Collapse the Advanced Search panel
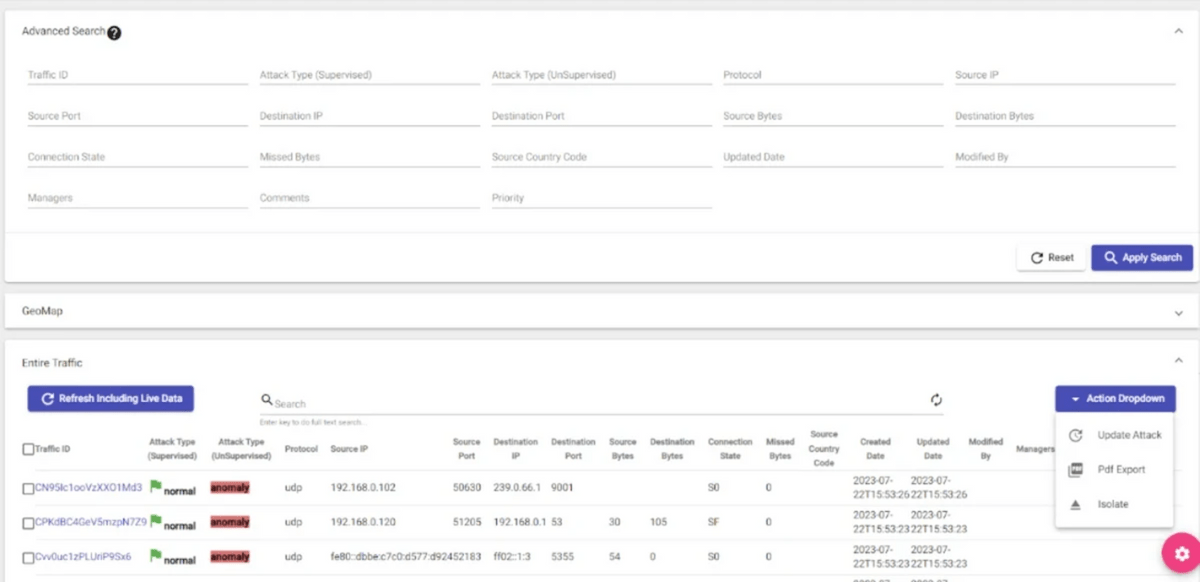The height and width of the screenshot is (582, 1200). pos(1178,31)
